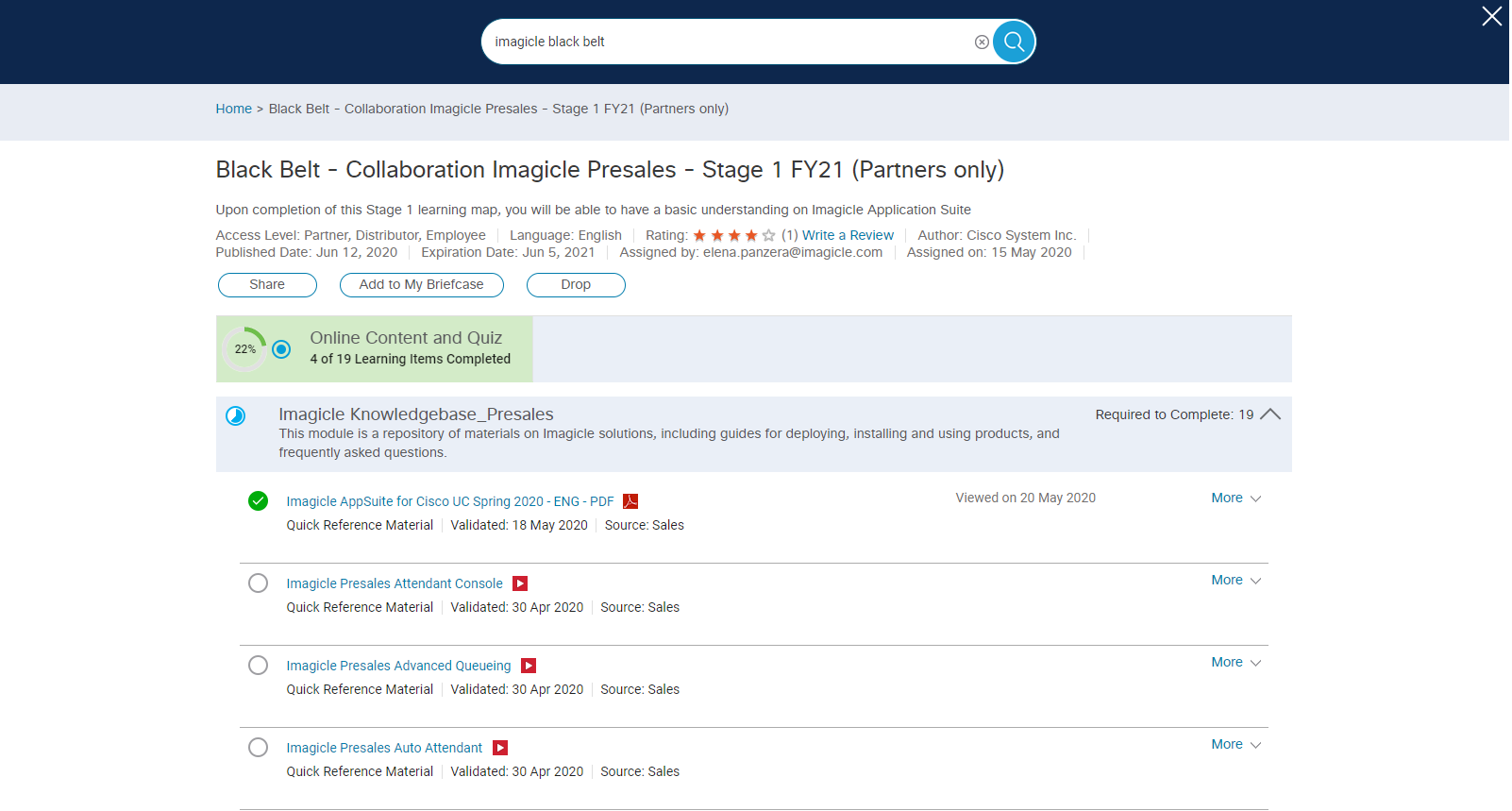
Task: Click green completed checkmark on AppSuite item
Action: [258, 501]
